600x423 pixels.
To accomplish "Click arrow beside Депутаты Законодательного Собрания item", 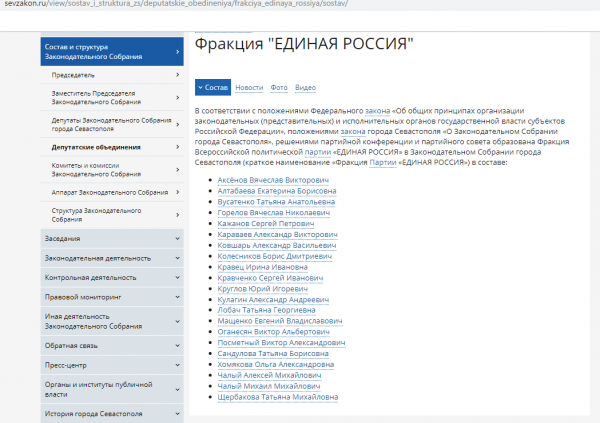I will 178,124.
